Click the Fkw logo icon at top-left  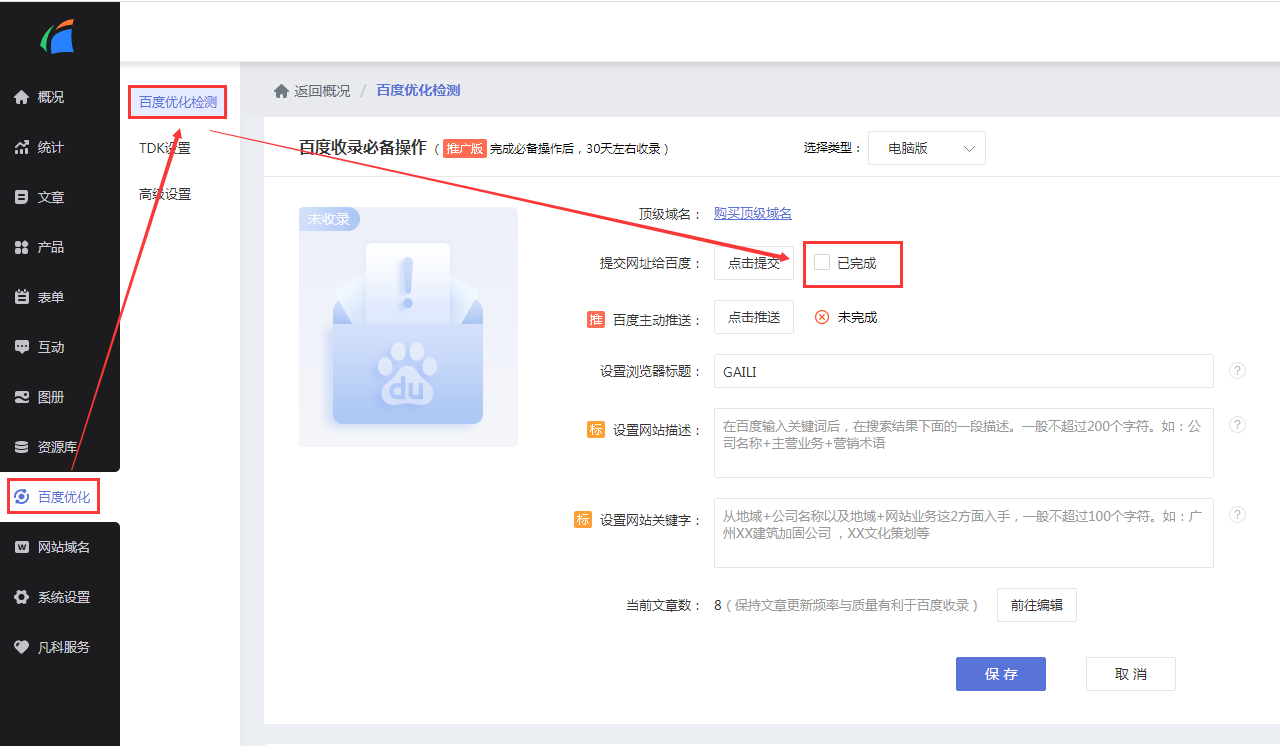pyautogui.click(x=58, y=37)
